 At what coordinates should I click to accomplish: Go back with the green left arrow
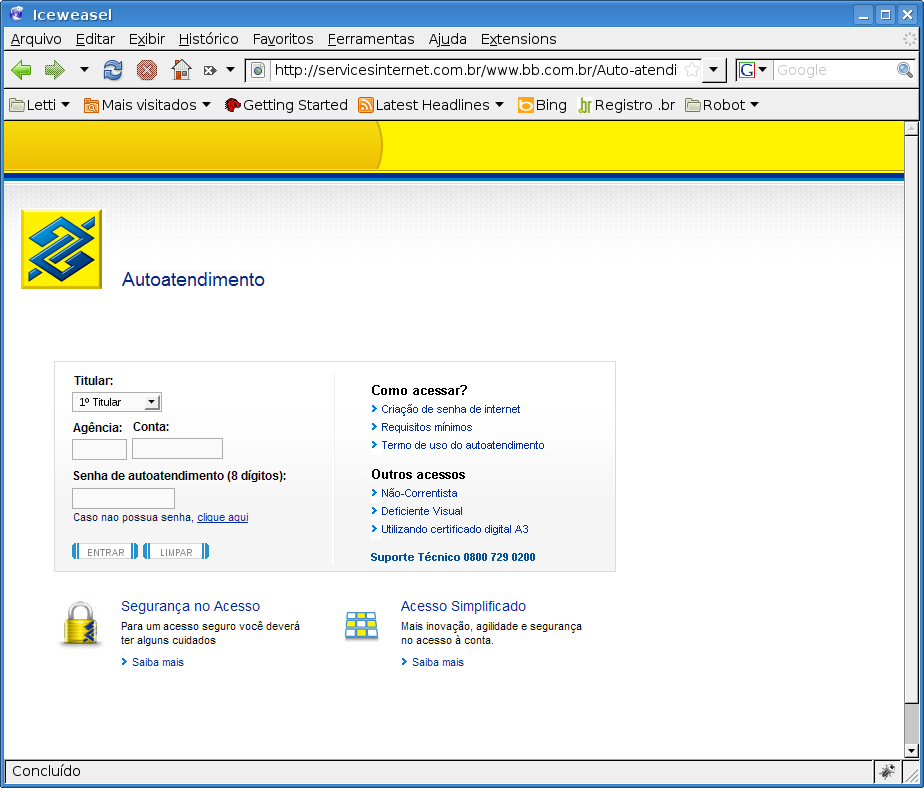coord(21,70)
